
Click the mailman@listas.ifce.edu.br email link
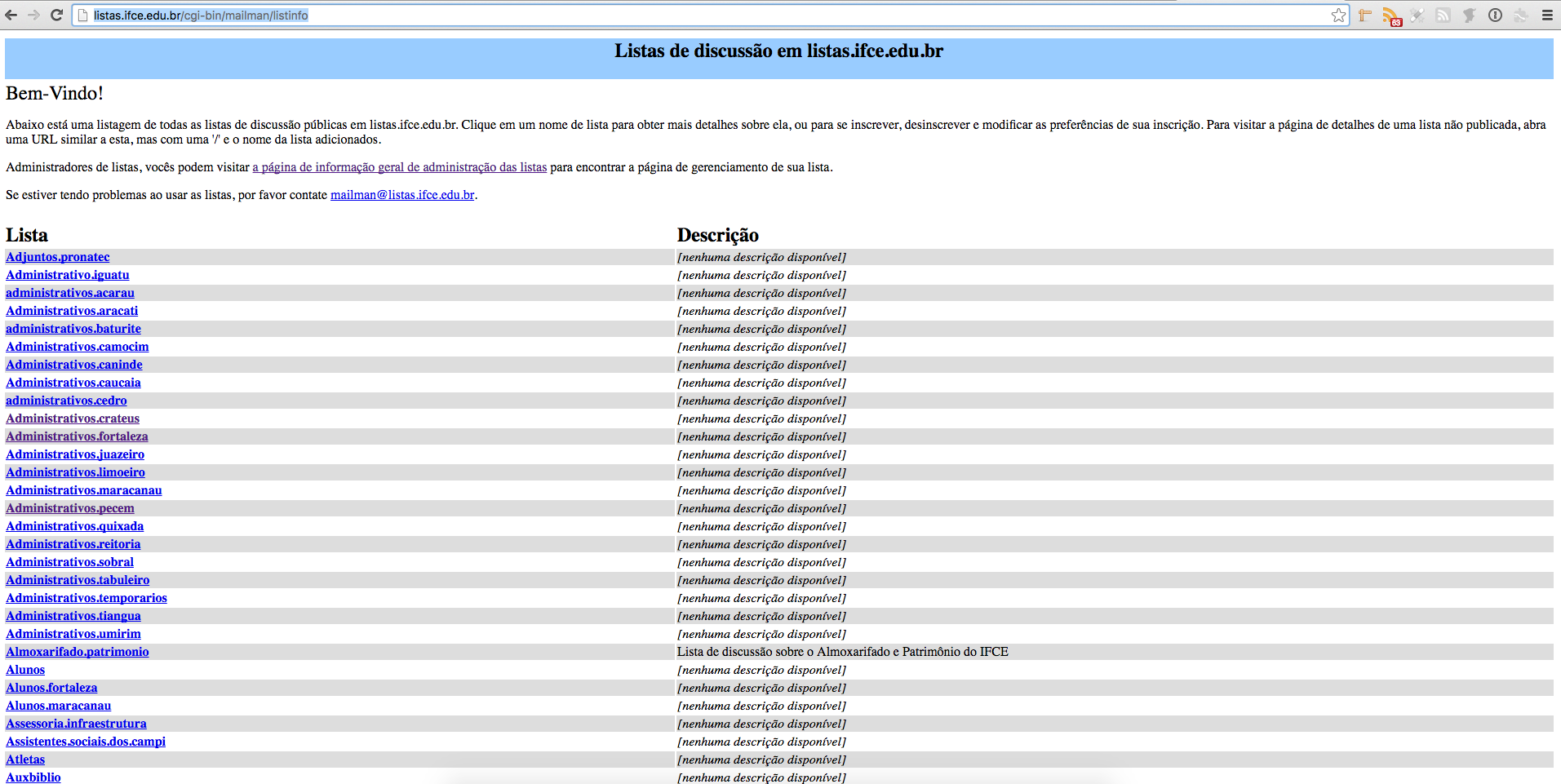pos(402,195)
